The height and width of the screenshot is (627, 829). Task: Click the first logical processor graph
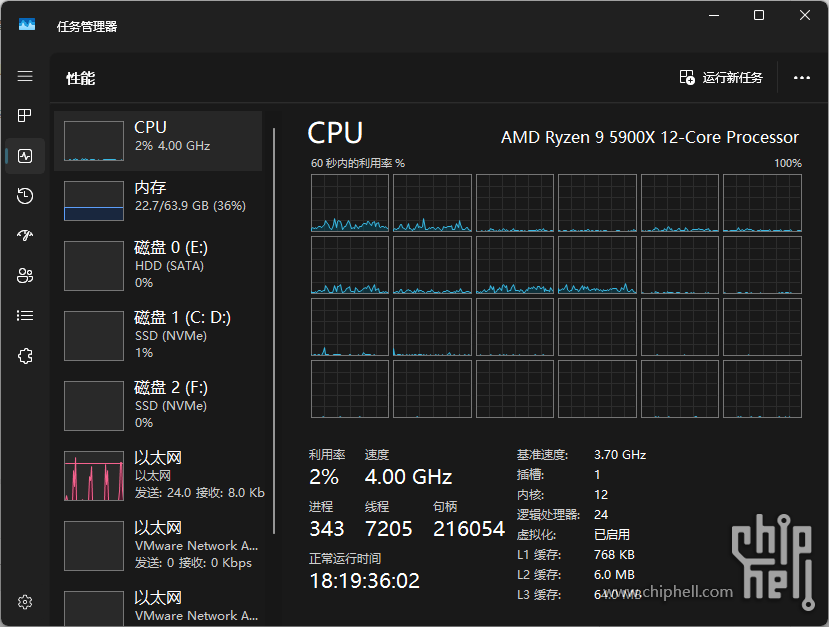pyautogui.click(x=349, y=203)
